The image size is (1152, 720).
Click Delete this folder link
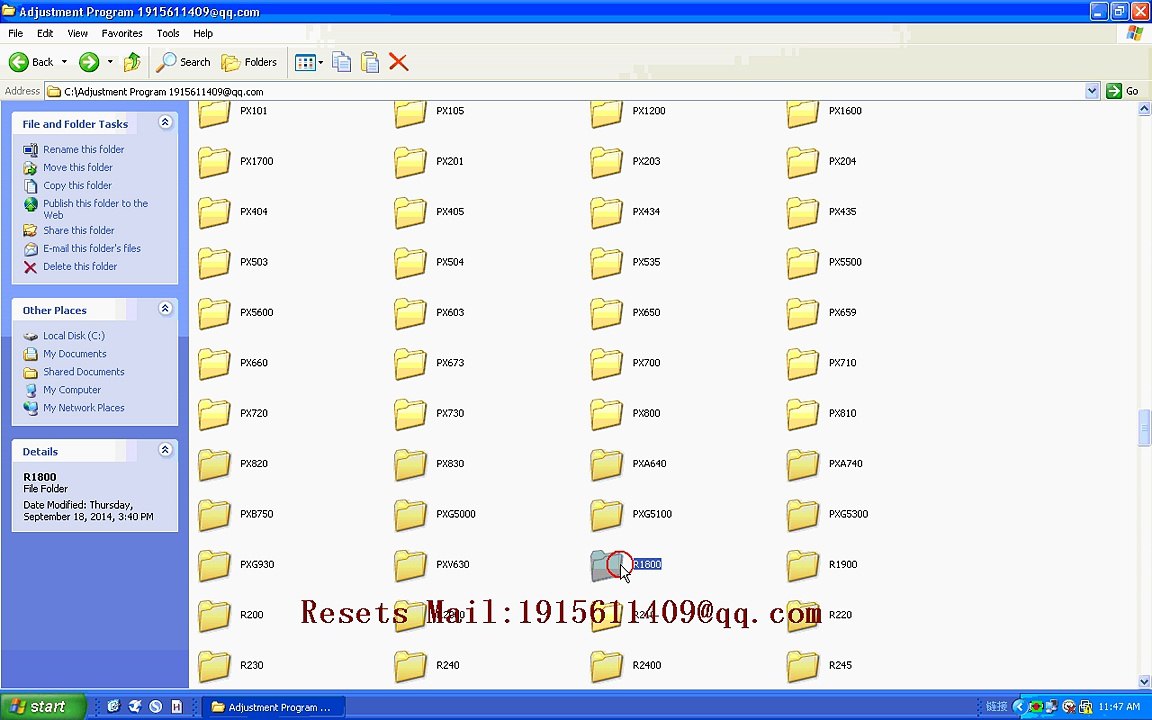tap(79, 267)
